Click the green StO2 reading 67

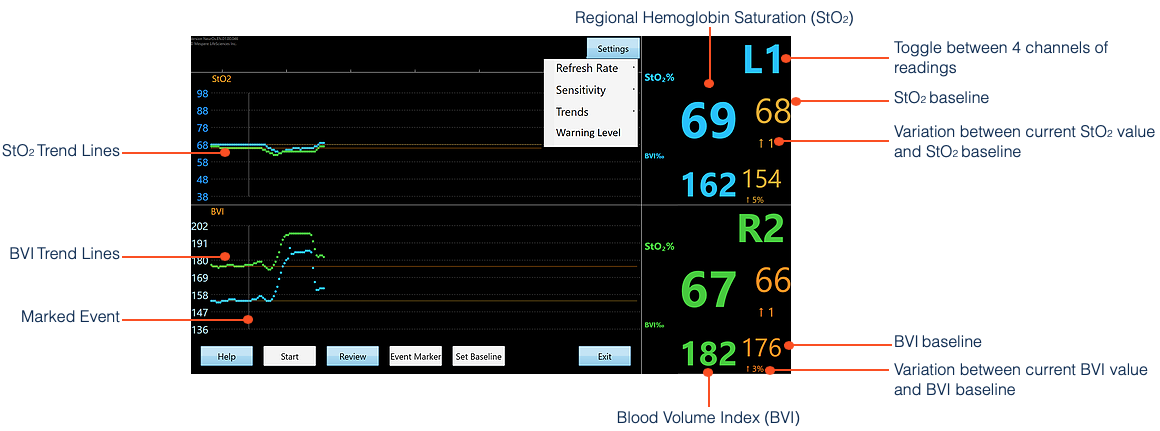708,291
